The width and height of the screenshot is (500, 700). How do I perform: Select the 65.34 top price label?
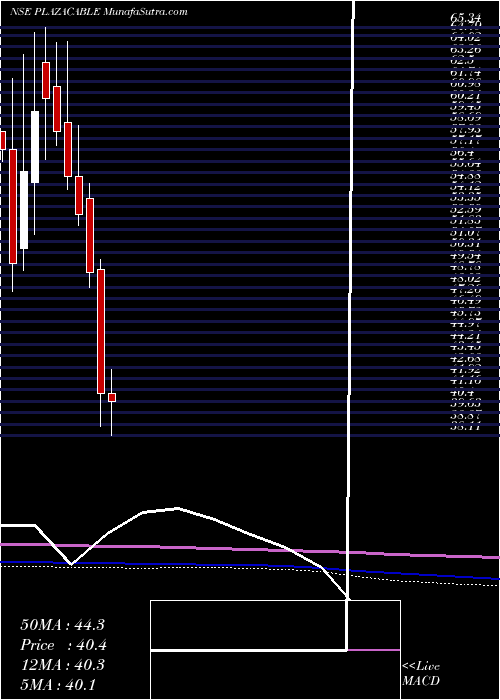pyautogui.click(x=465, y=17)
